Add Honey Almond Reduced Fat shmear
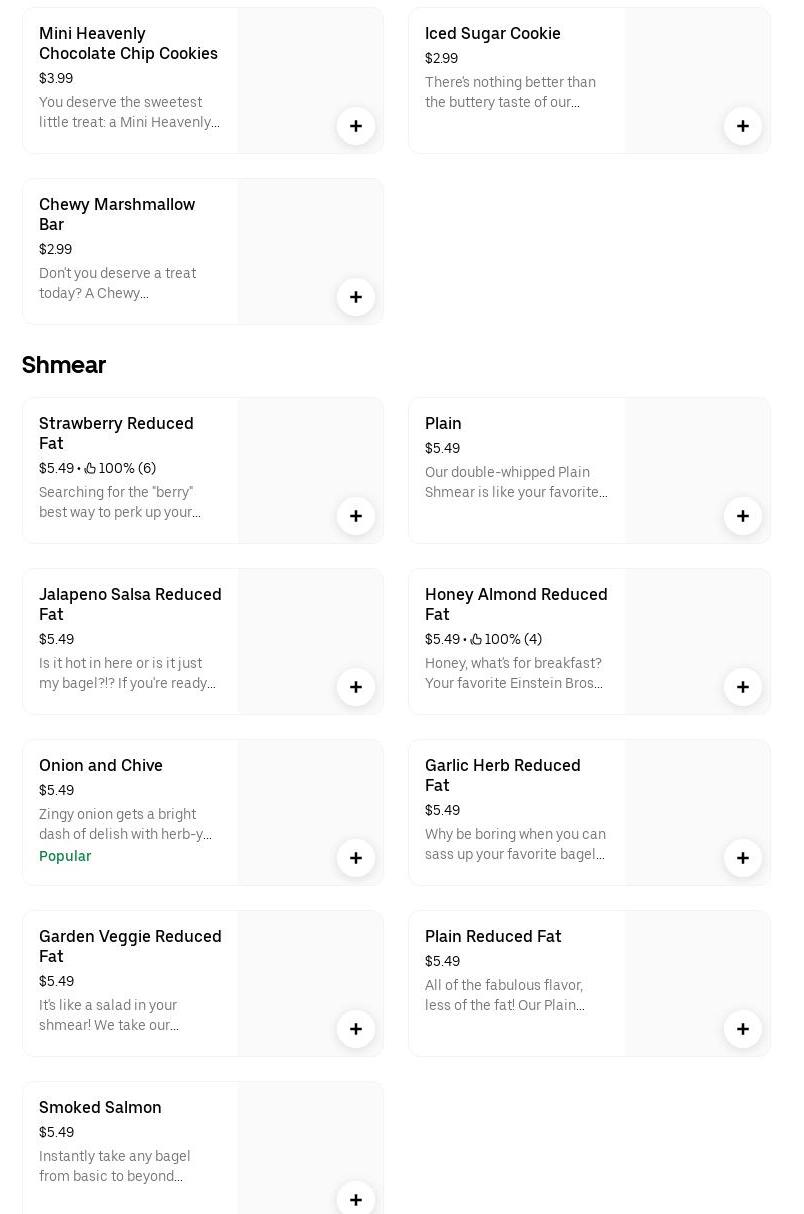804x1214 pixels. click(x=742, y=687)
